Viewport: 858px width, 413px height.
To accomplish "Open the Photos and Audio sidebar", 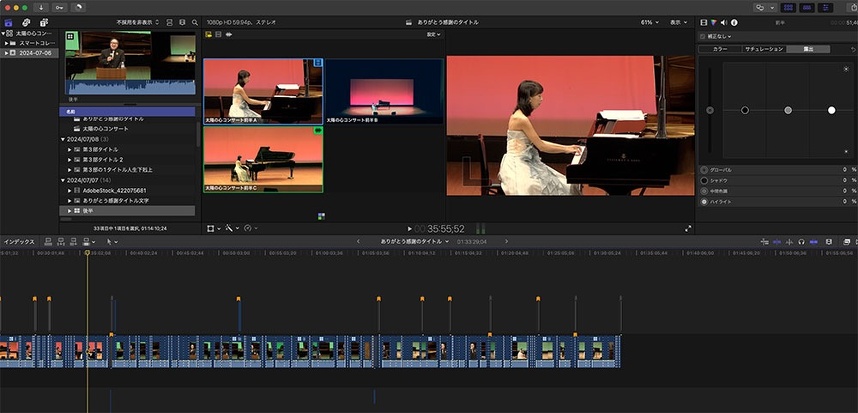I will coord(26,21).
